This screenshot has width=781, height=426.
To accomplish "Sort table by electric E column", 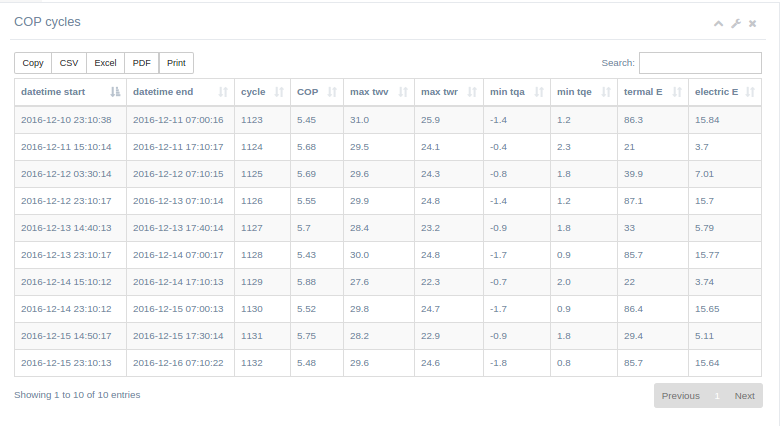I will click(x=725, y=92).
